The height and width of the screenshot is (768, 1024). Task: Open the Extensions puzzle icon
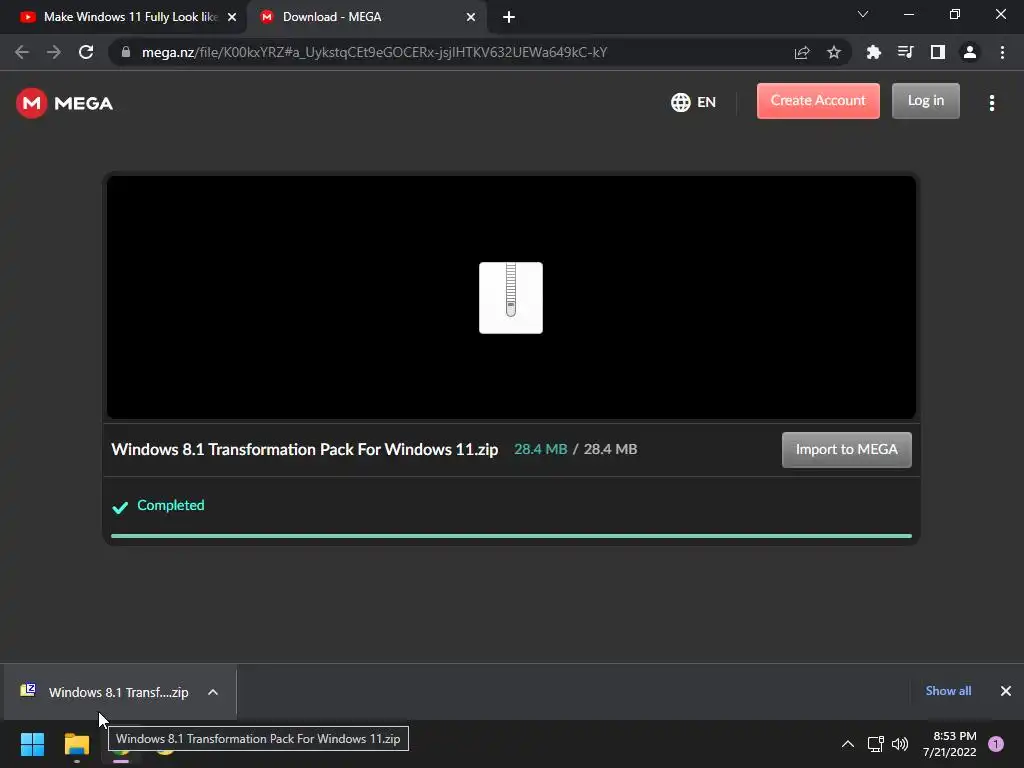coord(873,52)
